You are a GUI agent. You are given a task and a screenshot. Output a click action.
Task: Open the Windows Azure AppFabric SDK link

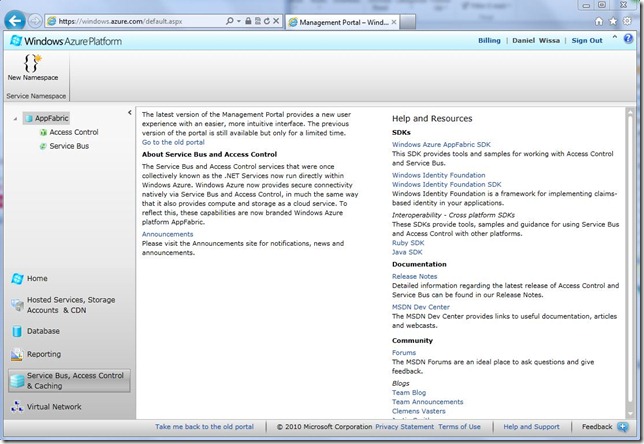coord(441,145)
